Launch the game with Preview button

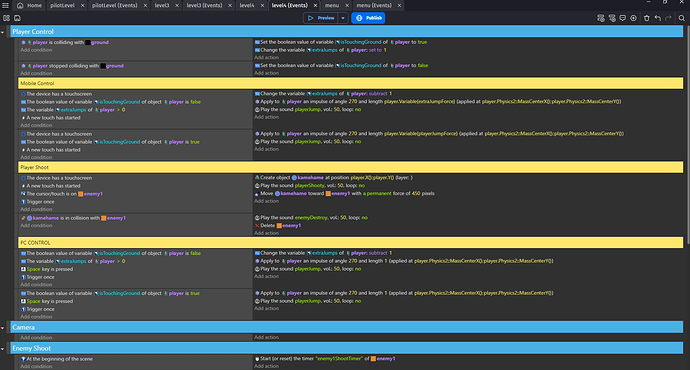(x=321, y=18)
